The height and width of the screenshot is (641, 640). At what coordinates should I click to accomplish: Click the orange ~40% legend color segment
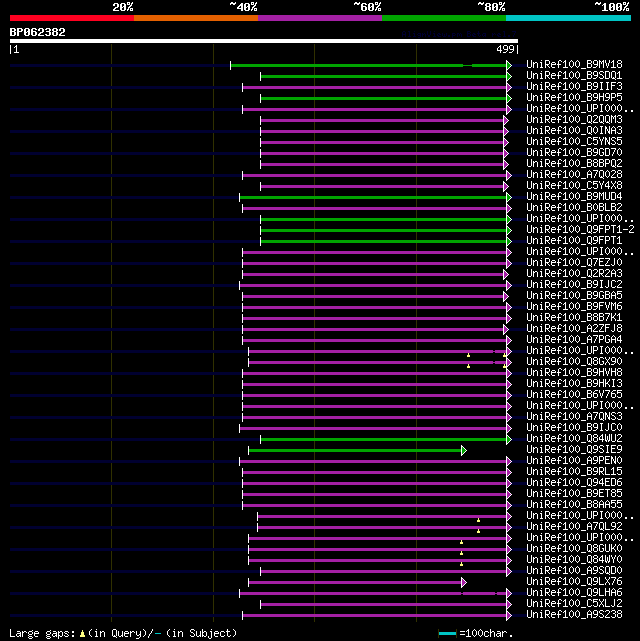click(x=196, y=18)
